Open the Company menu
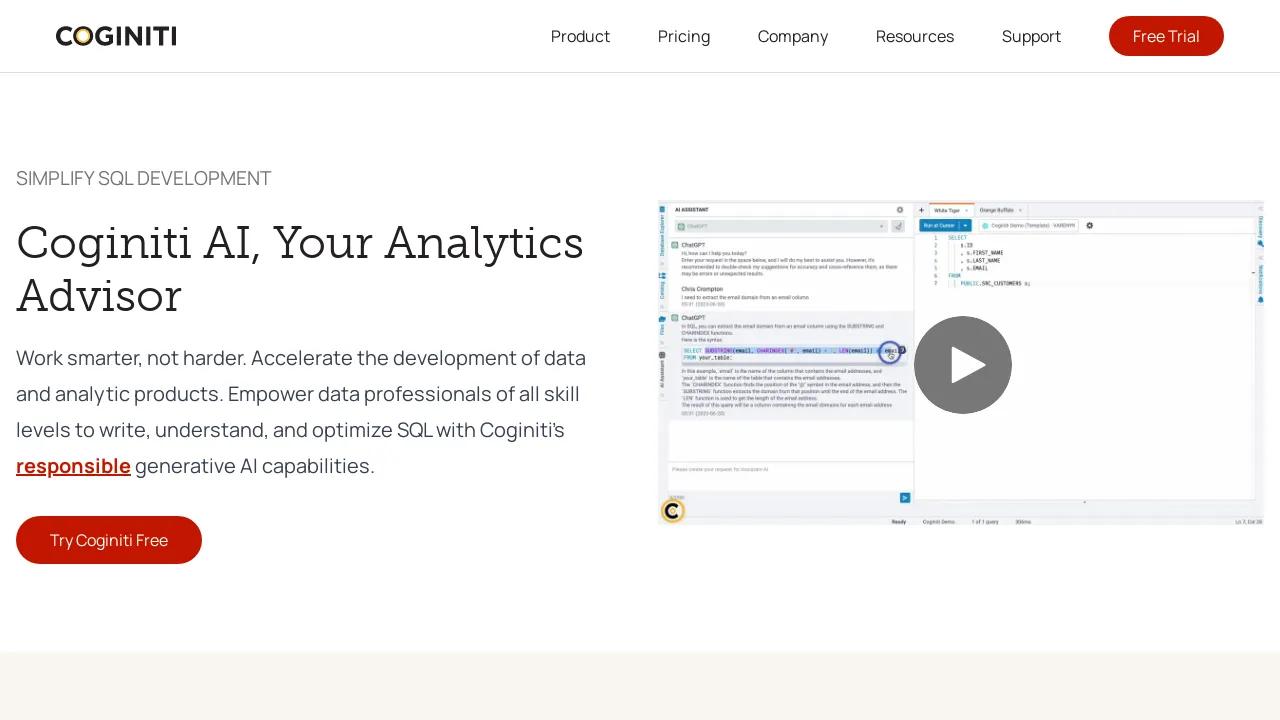This screenshot has width=1280, height=720. point(793,36)
